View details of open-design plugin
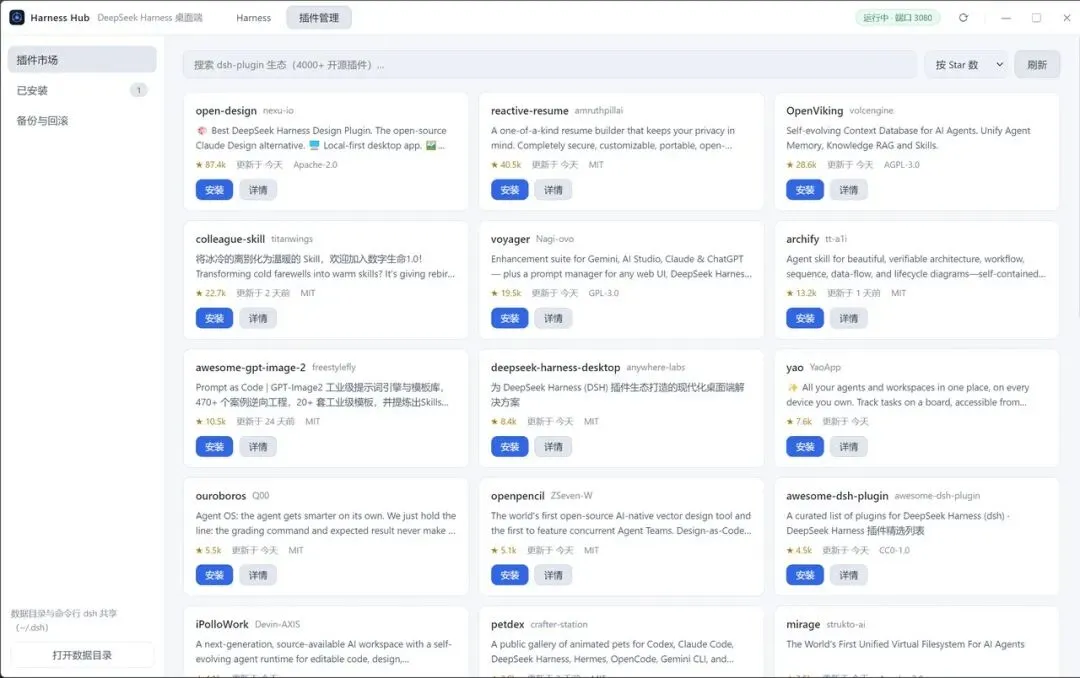The height and width of the screenshot is (678, 1080). [x=258, y=190]
